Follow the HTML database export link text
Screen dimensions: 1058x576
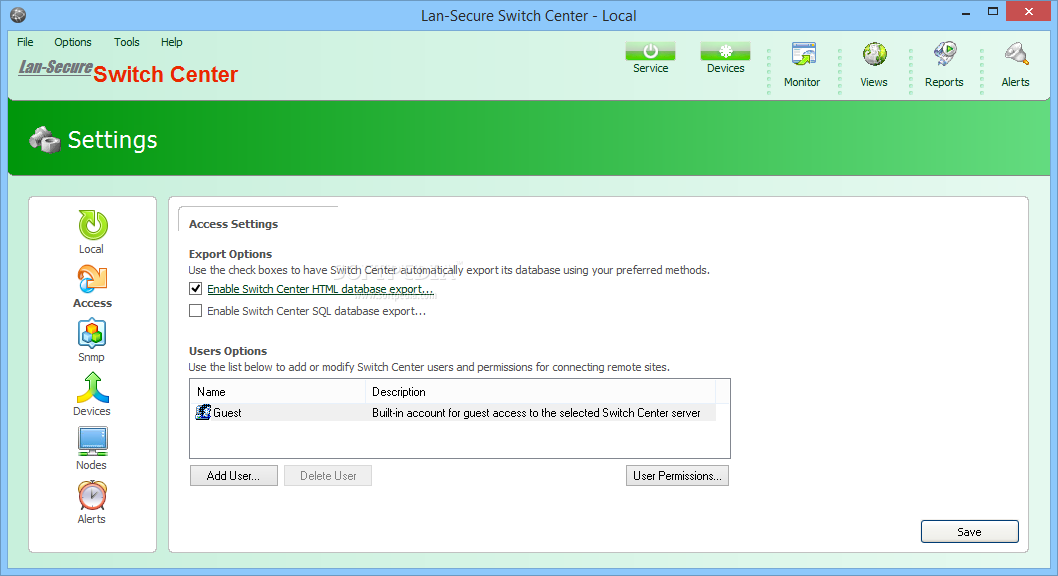pos(321,289)
